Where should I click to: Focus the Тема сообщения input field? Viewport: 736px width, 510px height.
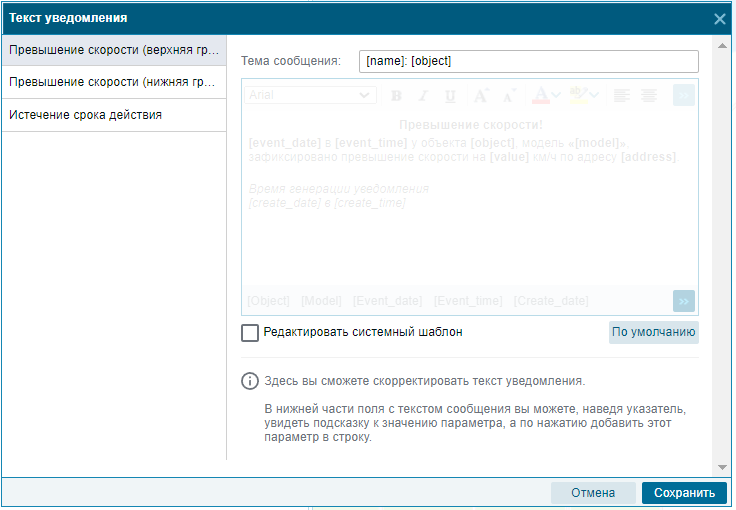point(529,61)
